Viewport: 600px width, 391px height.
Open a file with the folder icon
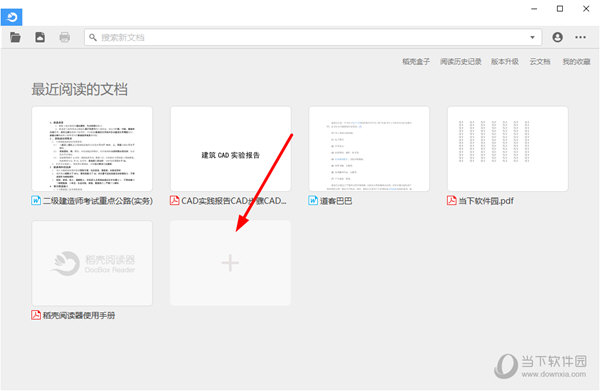pyautogui.click(x=15, y=37)
